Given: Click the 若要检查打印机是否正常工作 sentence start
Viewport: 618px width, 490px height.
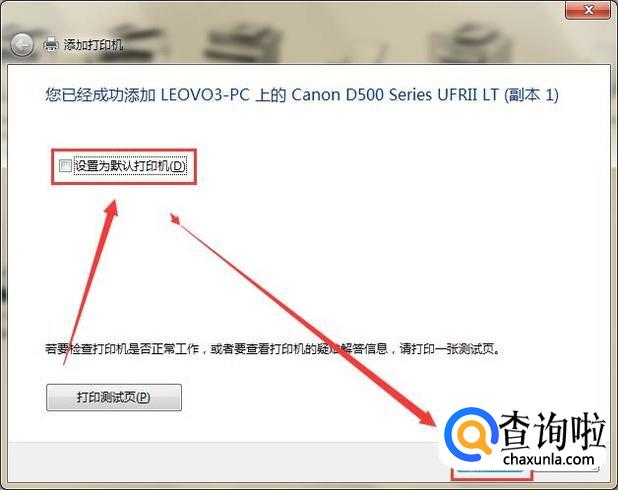Looking at the screenshot, I should tap(122, 348).
